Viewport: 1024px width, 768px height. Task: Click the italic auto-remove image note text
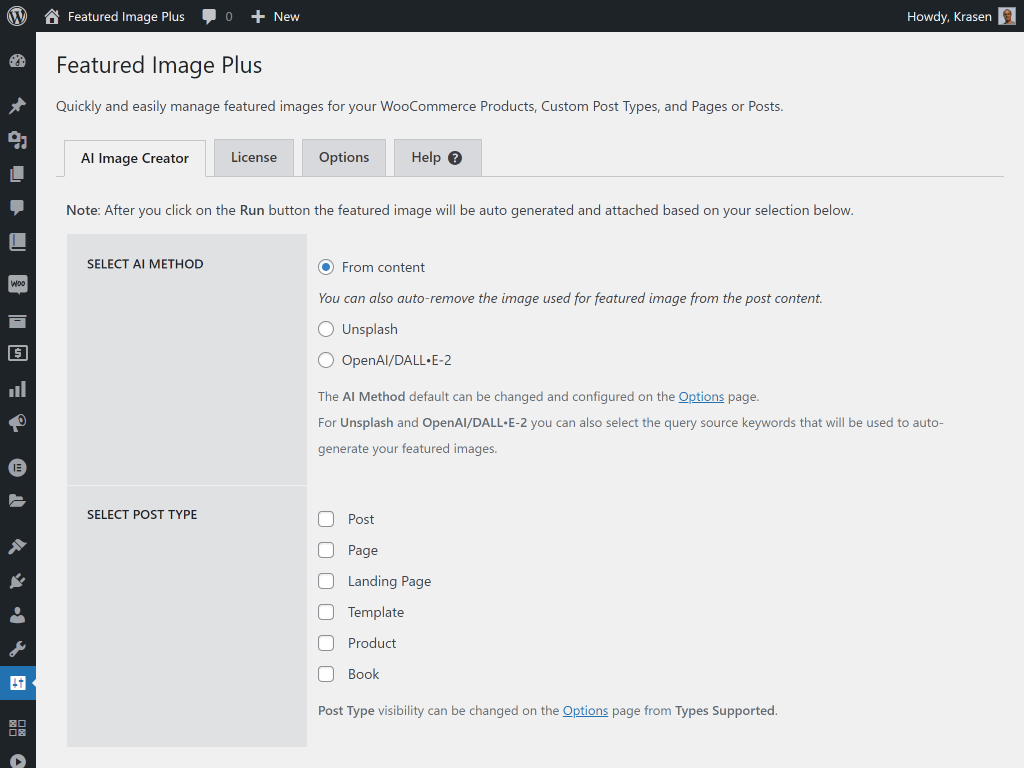(570, 298)
